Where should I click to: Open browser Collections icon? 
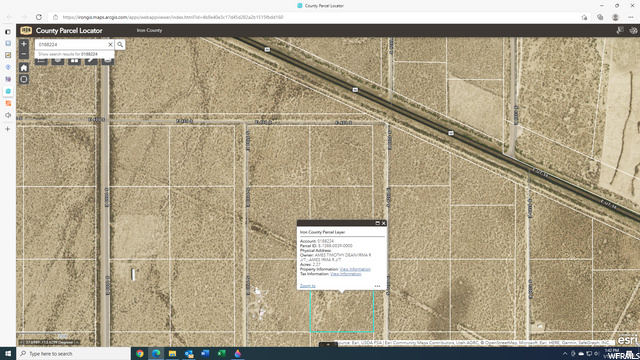(600, 17)
